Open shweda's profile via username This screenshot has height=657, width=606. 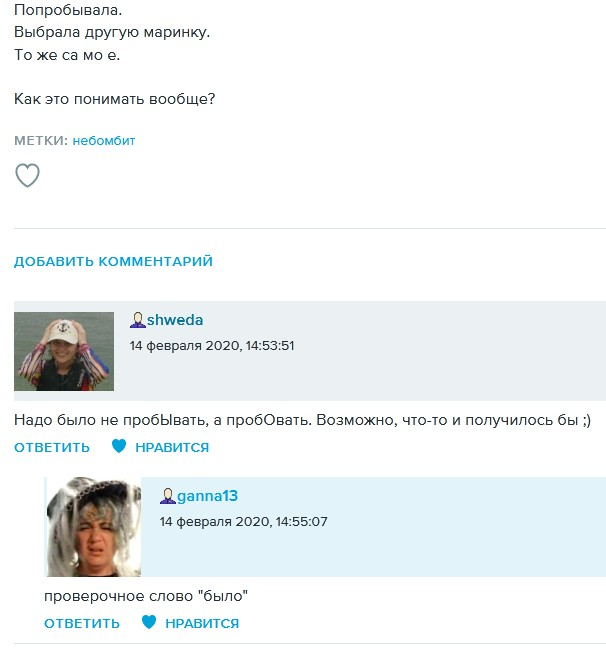tap(175, 320)
